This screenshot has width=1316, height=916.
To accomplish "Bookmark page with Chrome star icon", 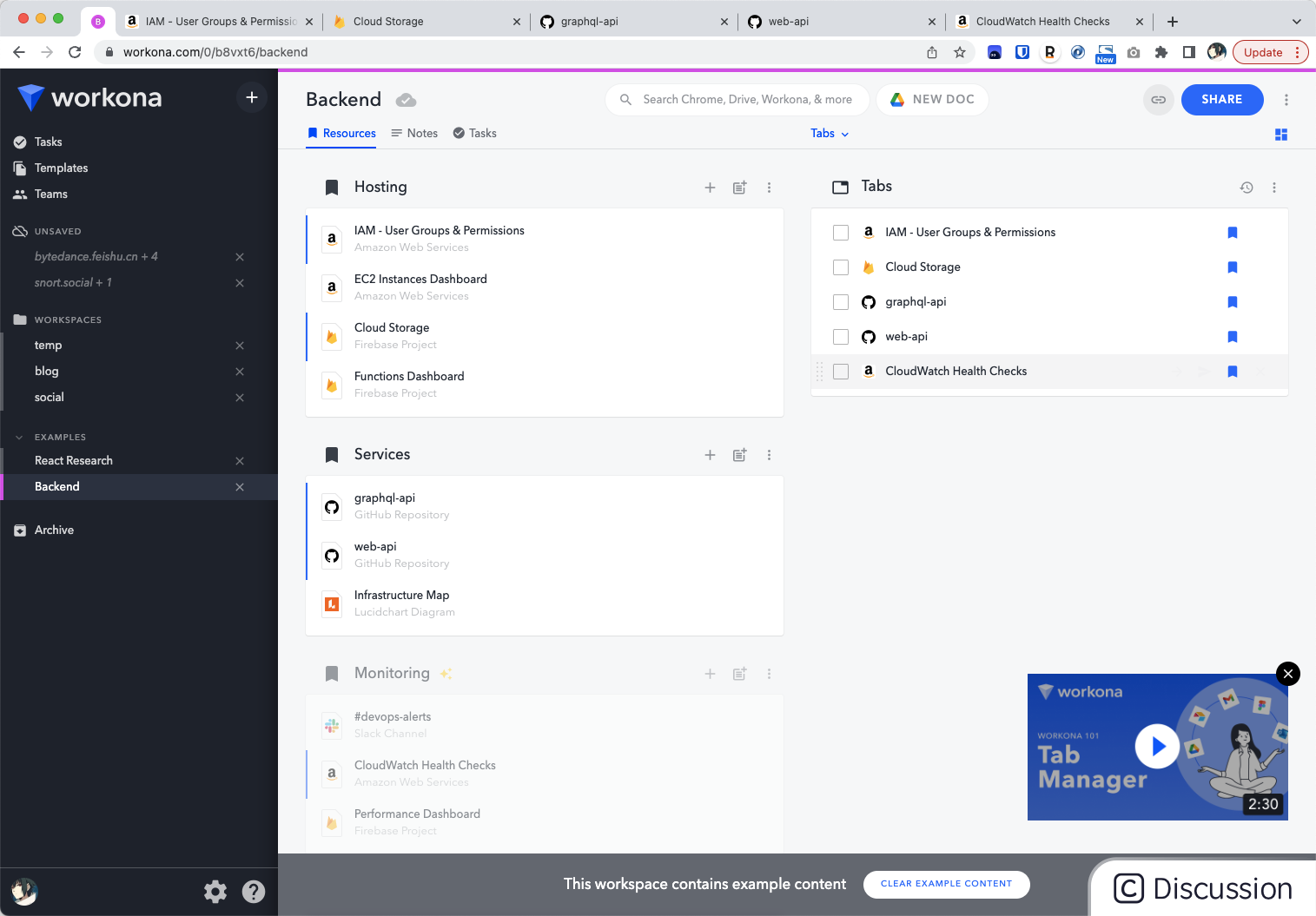I will pos(960,52).
